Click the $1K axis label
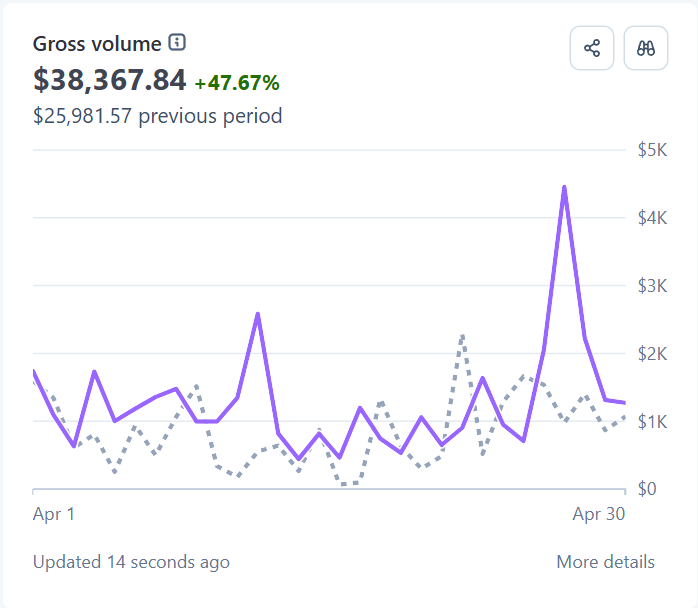 coord(652,422)
